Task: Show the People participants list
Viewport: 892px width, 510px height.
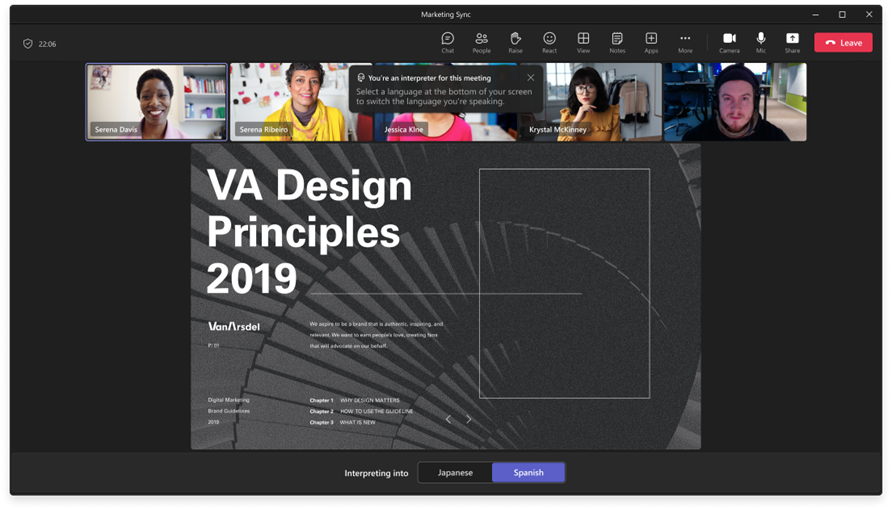Action: pos(481,41)
